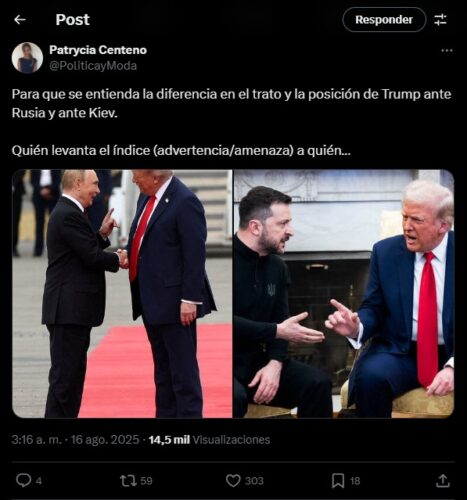Click the Responder button
The width and height of the screenshot is (467, 500).
point(384,20)
